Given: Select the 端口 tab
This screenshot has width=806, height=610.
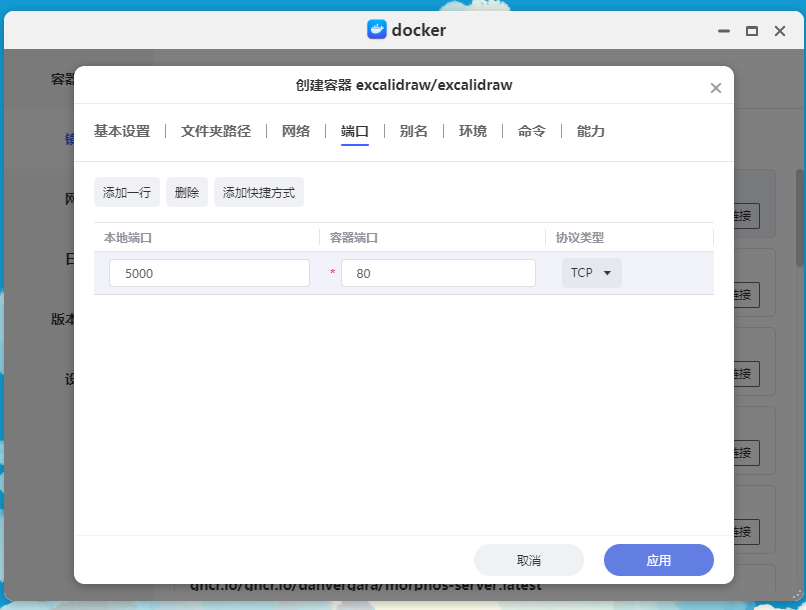Looking at the screenshot, I should pyautogui.click(x=355, y=132).
